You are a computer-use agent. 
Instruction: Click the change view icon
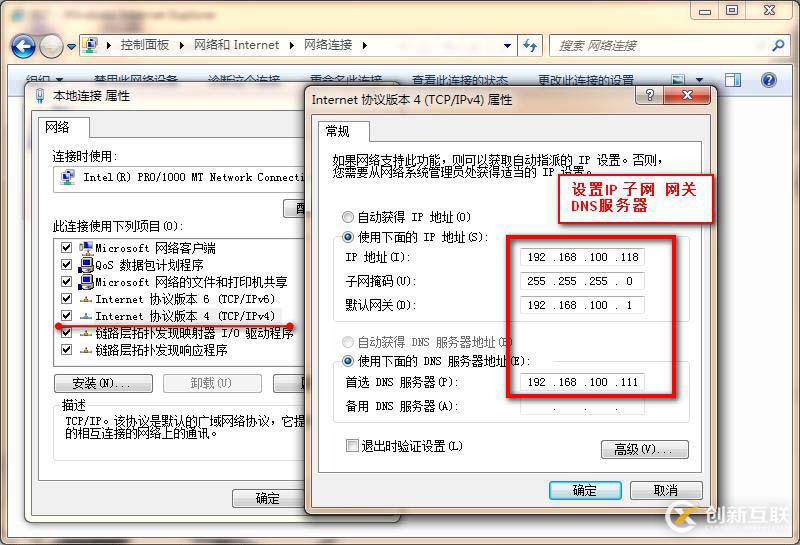tap(678, 80)
